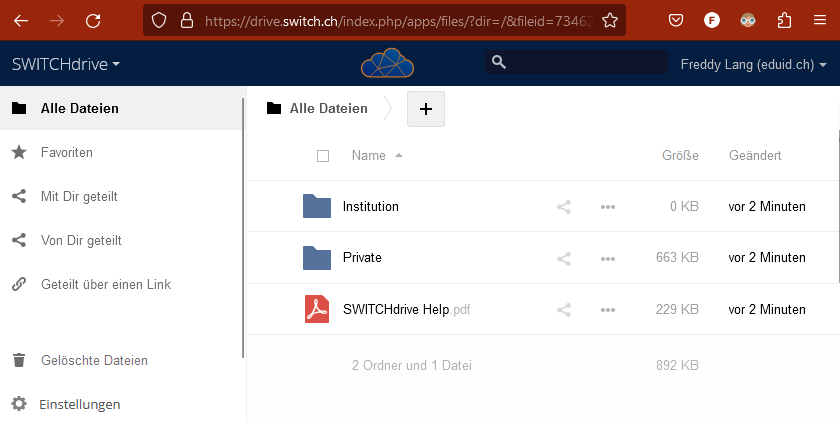Open the extensions puzzle icon

pos(784,21)
